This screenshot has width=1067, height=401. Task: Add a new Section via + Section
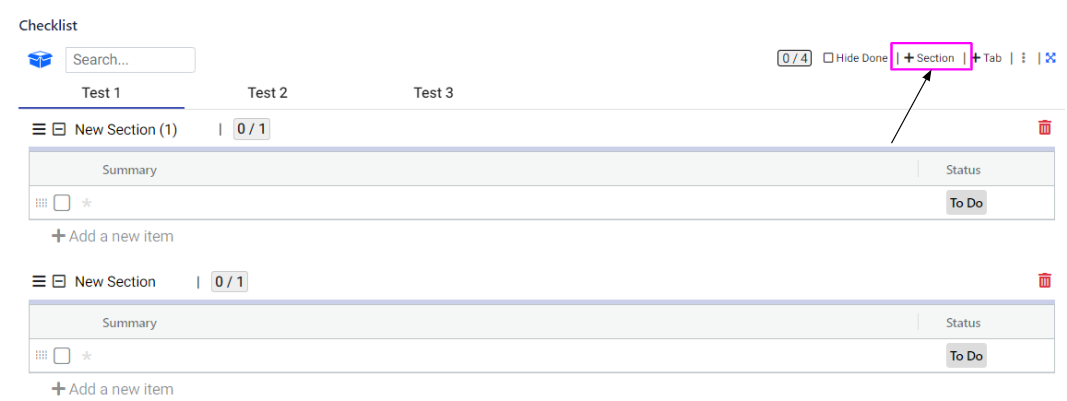click(930, 58)
